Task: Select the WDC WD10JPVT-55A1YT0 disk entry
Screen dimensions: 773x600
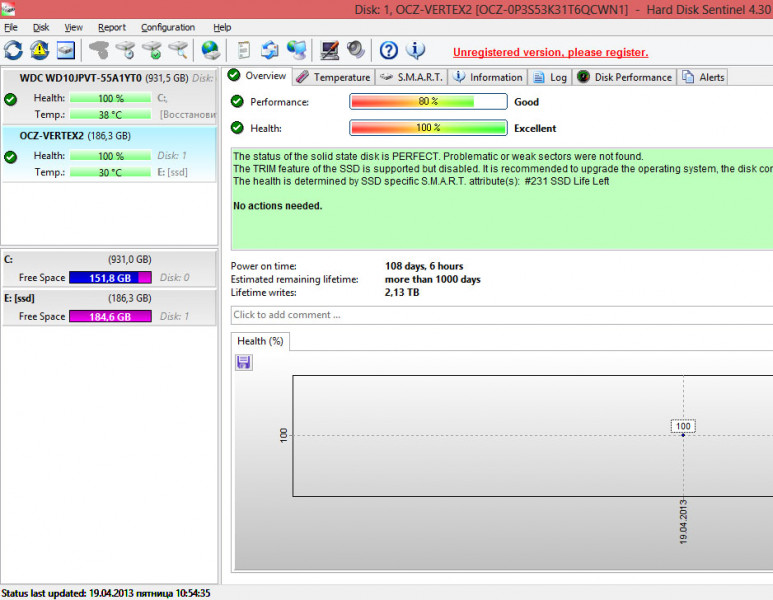Action: point(109,97)
